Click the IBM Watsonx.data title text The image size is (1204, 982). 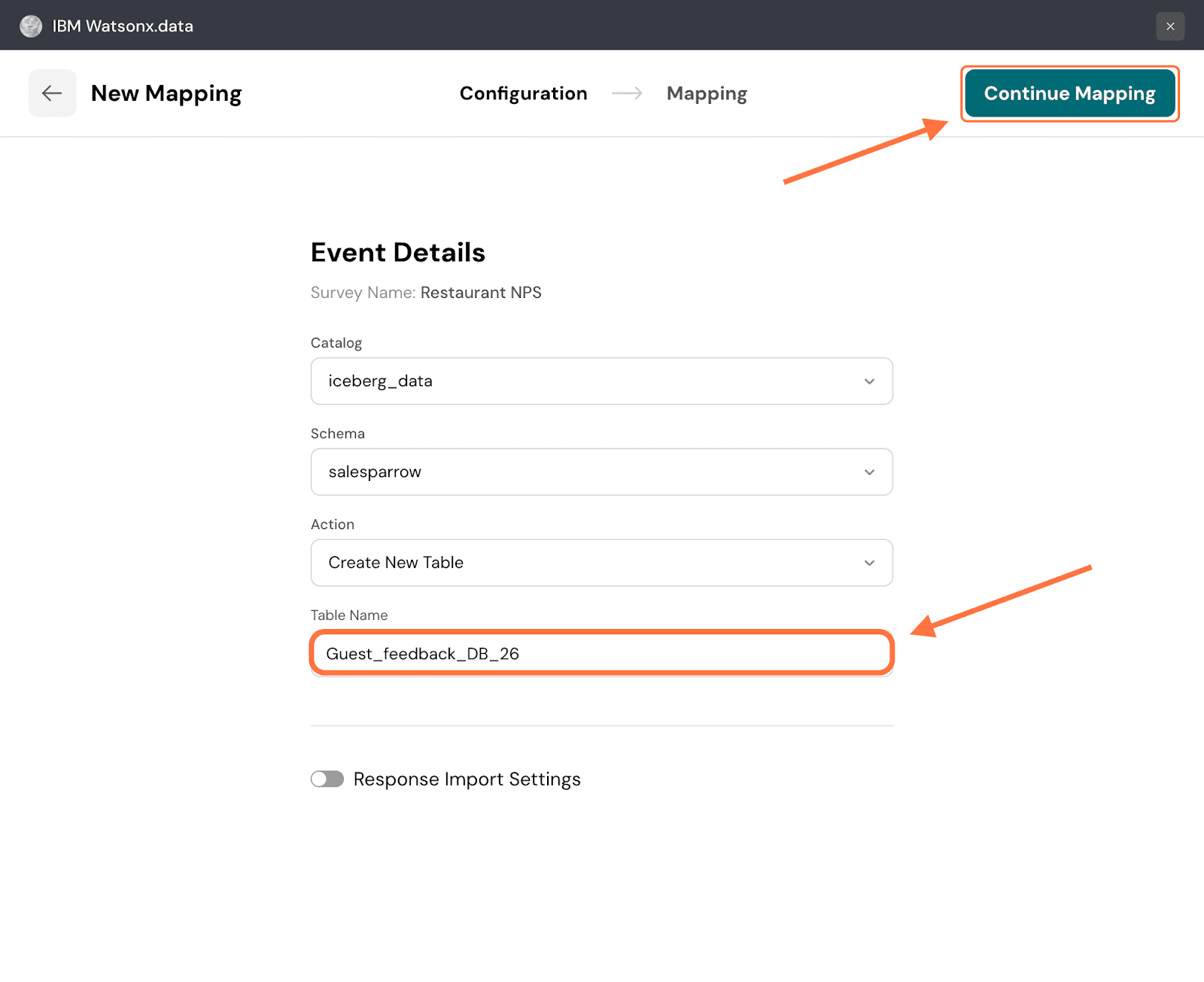[x=123, y=26]
